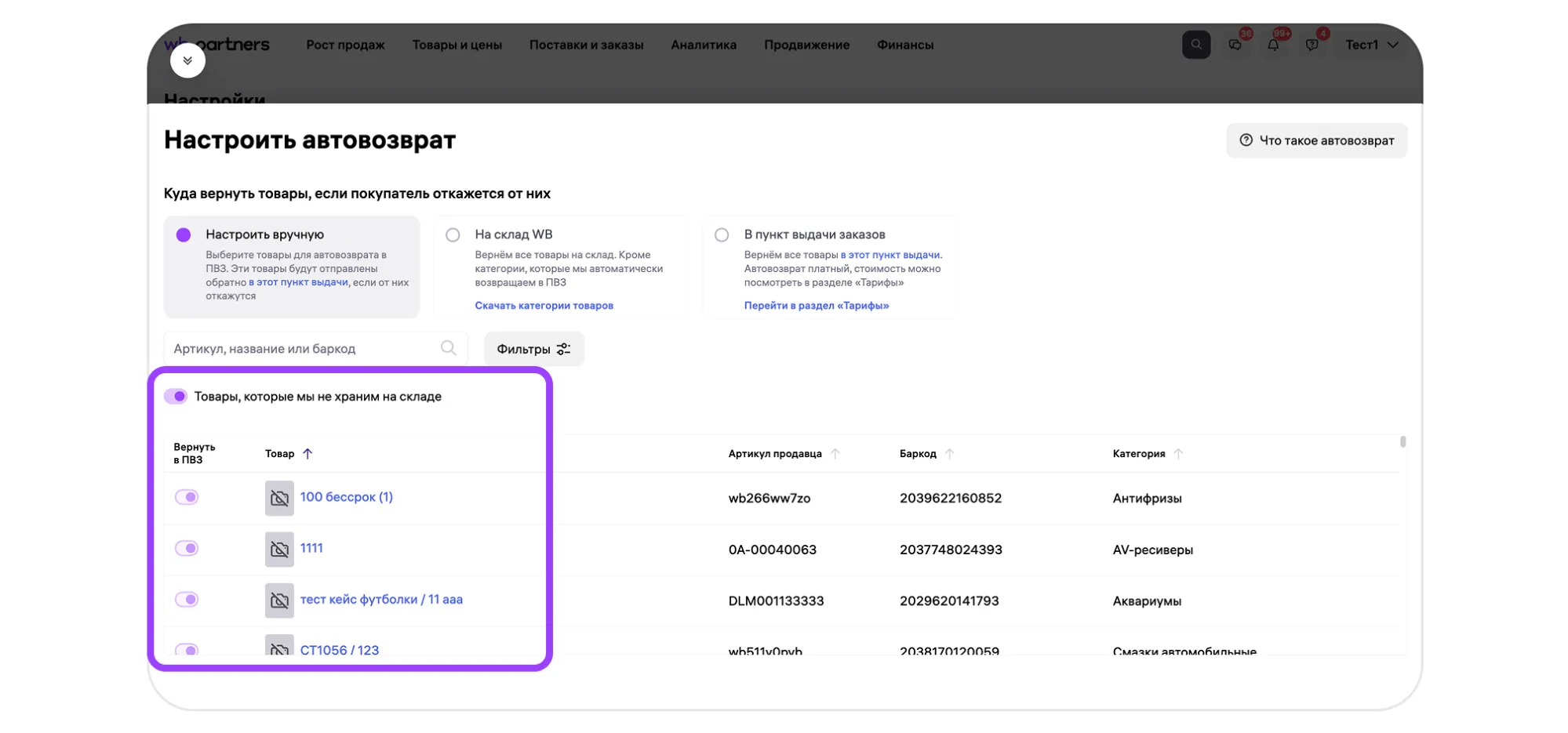Viewport: 1568px width, 733px height.
Task: Click the product image placeholder for 1111
Action: pos(279,549)
